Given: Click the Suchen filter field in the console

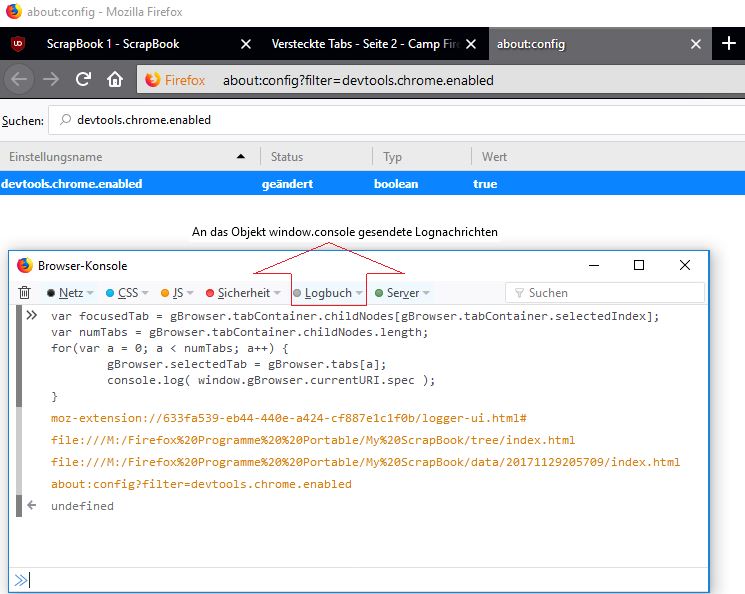Looking at the screenshot, I should [610, 293].
